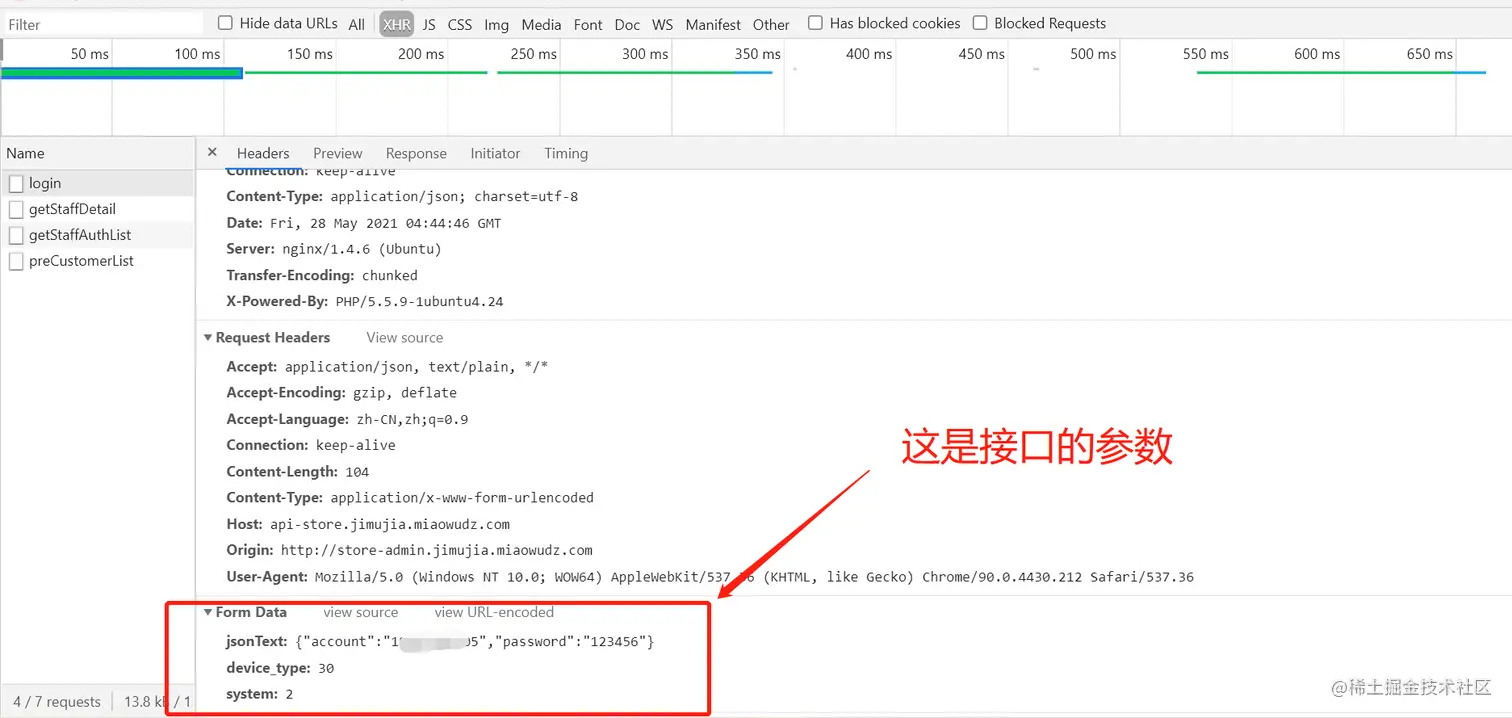The height and width of the screenshot is (718, 1512).
Task: Select the getStaffDetail request
Action: [x=97, y=209]
